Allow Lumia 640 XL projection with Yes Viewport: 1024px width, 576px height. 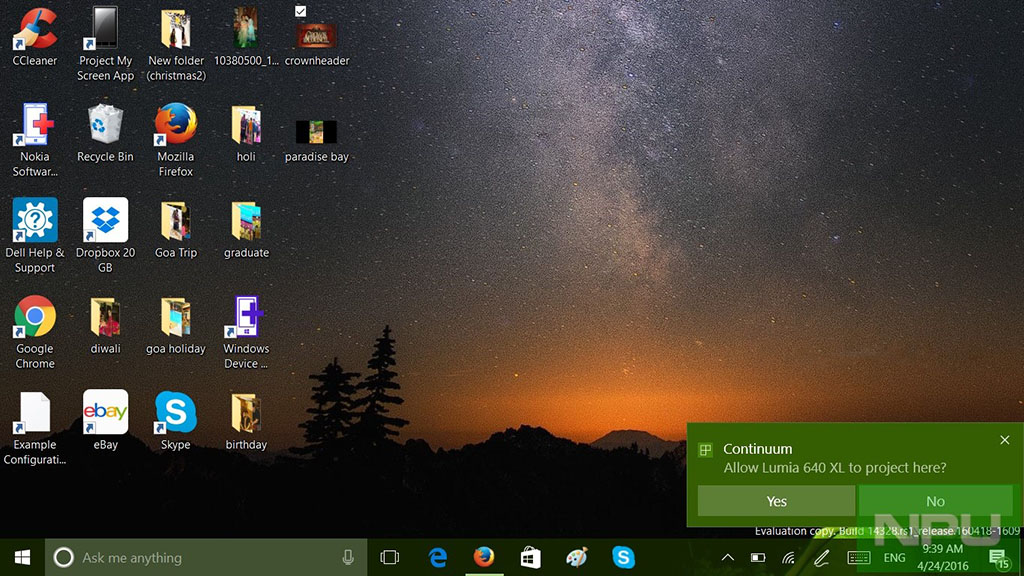775,500
